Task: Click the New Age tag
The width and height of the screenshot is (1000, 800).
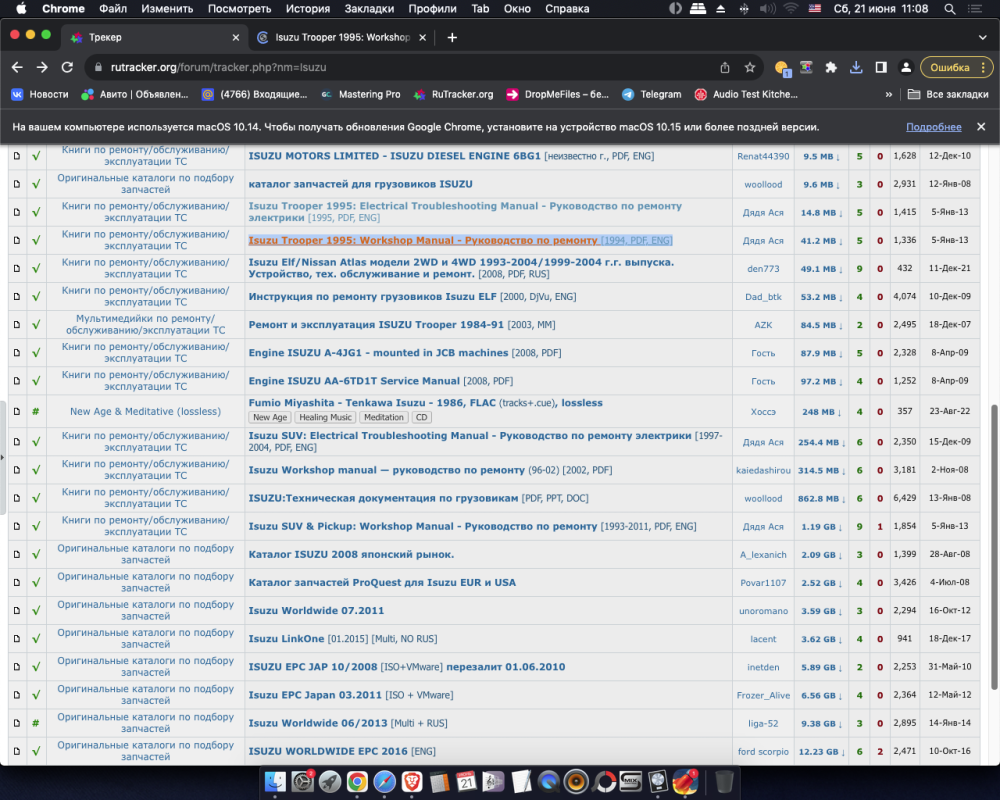Action: point(270,417)
